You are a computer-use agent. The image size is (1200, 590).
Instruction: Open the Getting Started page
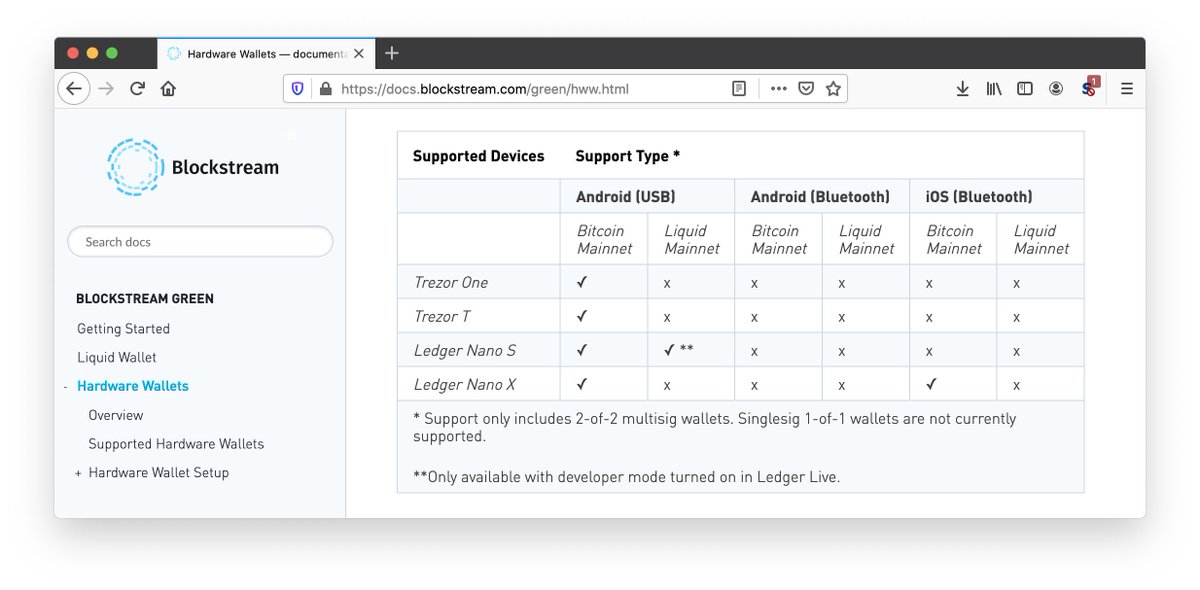click(x=123, y=329)
